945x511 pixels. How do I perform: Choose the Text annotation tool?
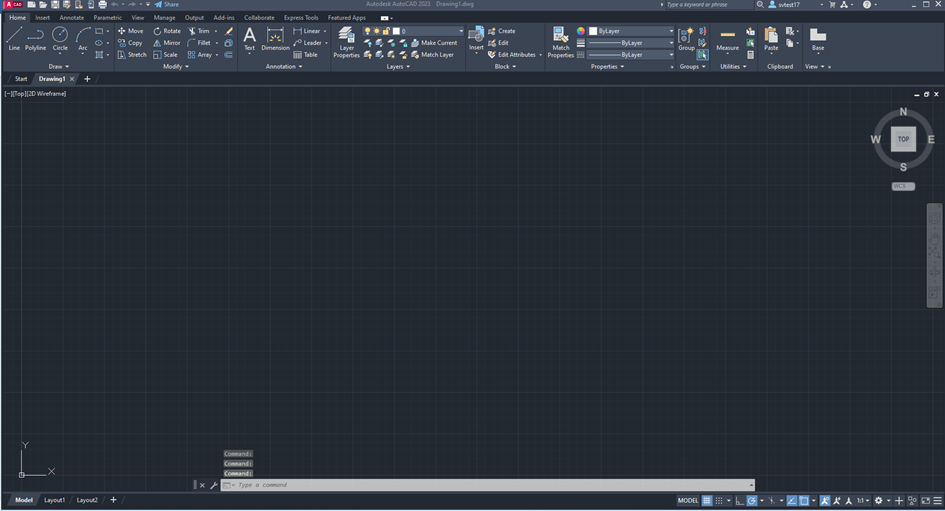[x=249, y=39]
